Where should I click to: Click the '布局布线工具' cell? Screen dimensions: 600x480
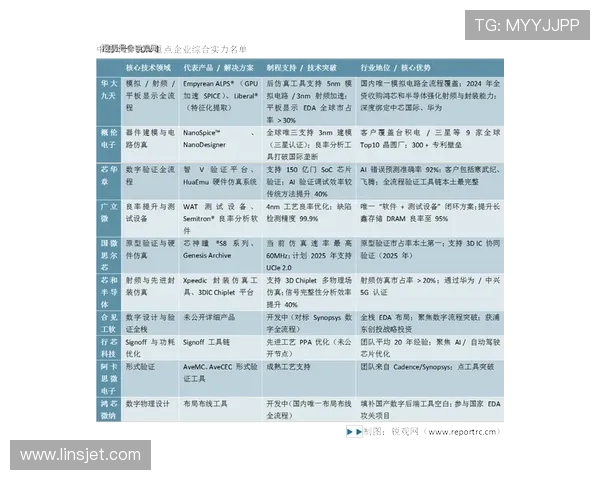tap(220, 409)
